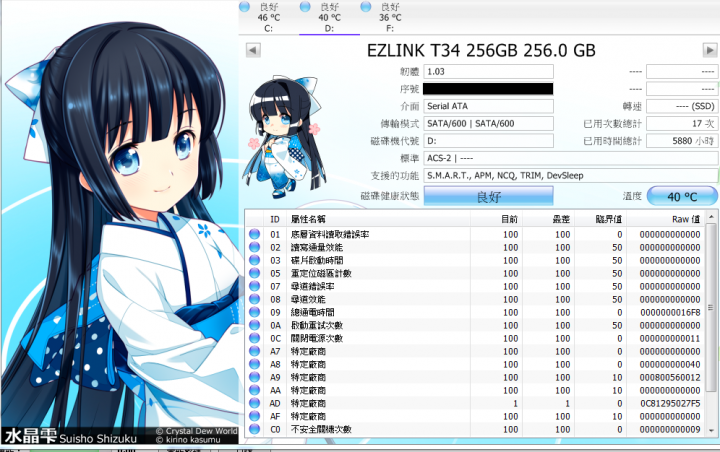Click the attribute list scrollbar down arrow
This screenshot has height=452, width=720.
(x=711, y=430)
